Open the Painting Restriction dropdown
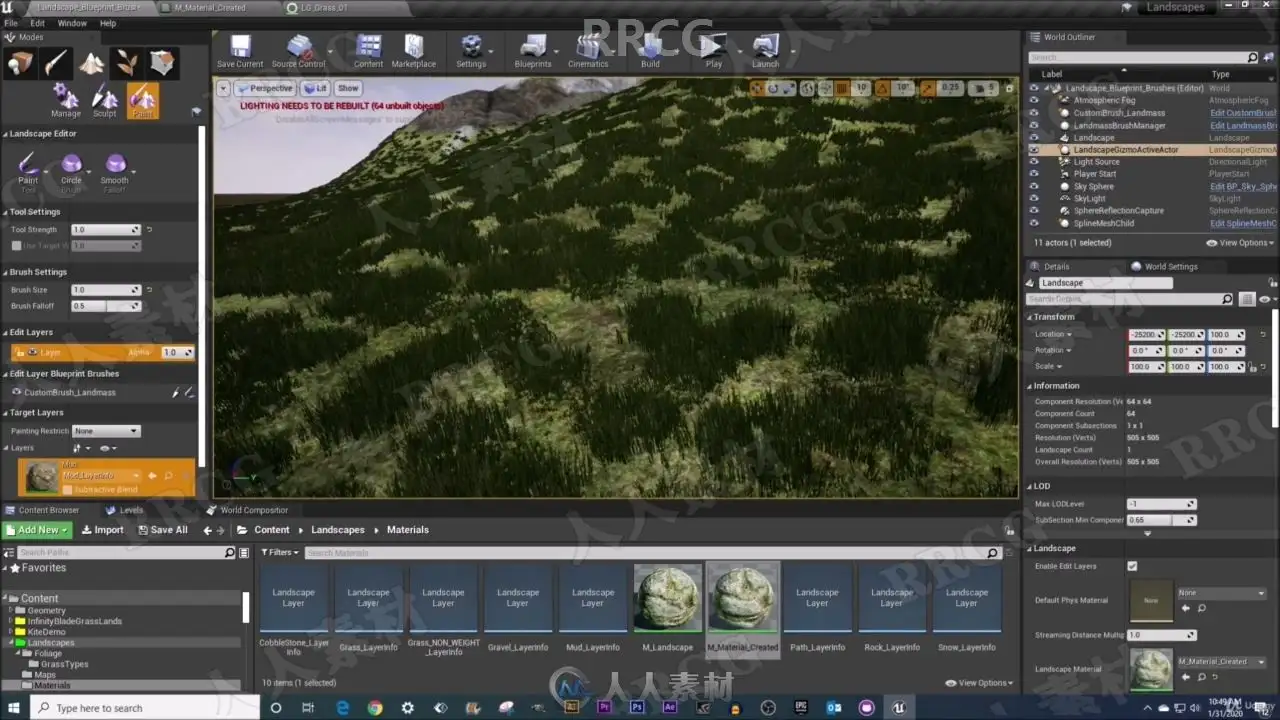The width and height of the screenshot is (1280, 720). pyautogui.click(x=106, y=431)
